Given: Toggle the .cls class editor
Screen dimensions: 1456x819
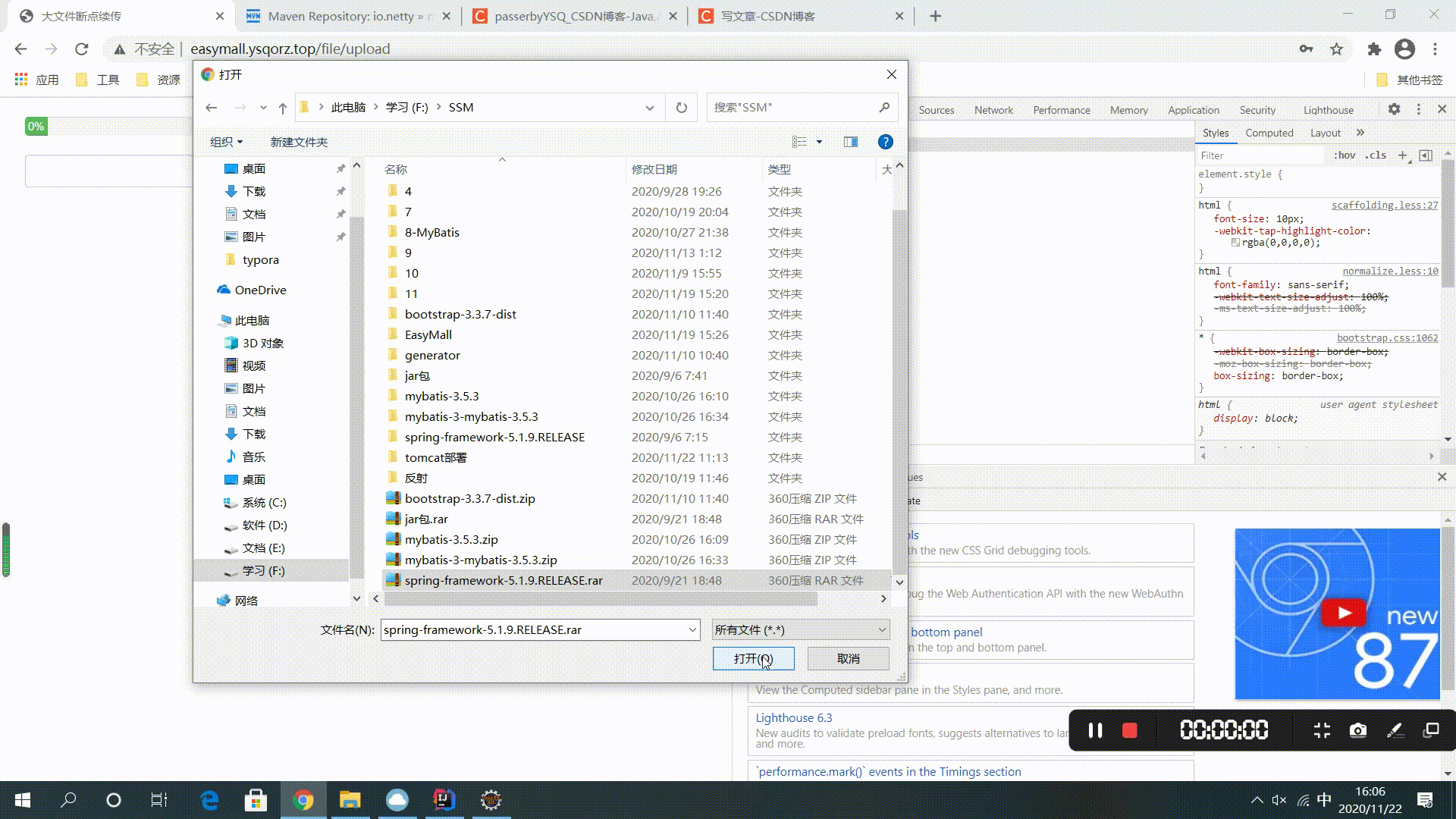Looking at the screenshot, I should (x=1376, y=155).
